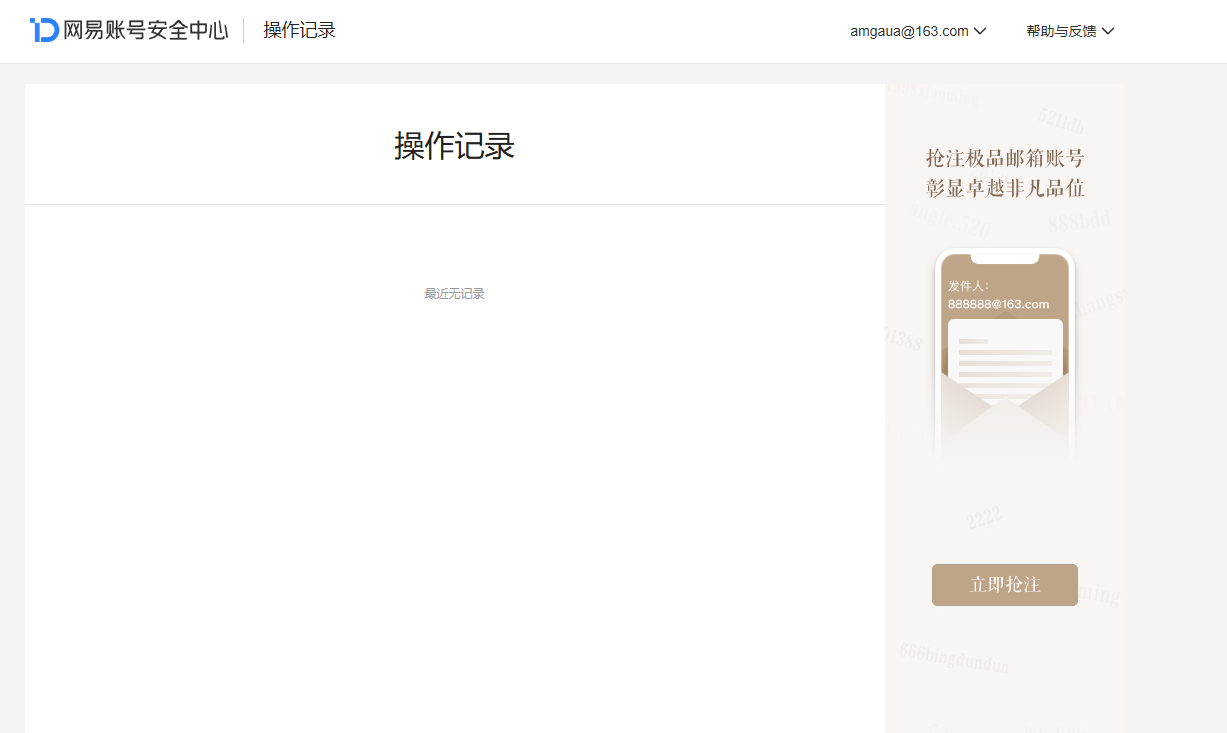This screenshot has width=1227, height=733.
Task: Click 888888@163.com in the phone mockup
Action: tap(998, 304)
